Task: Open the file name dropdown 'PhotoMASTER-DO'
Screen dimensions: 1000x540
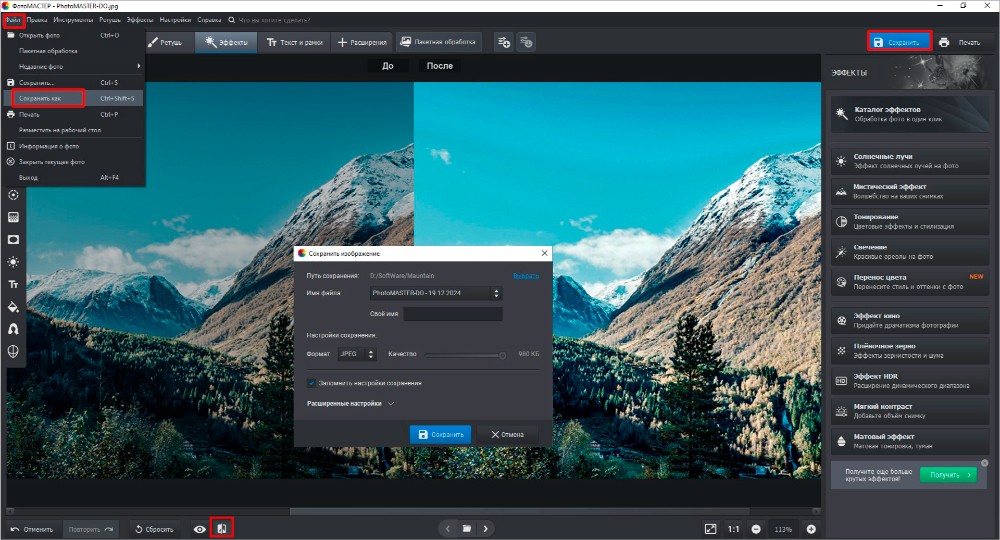Action: pos(435,293)
